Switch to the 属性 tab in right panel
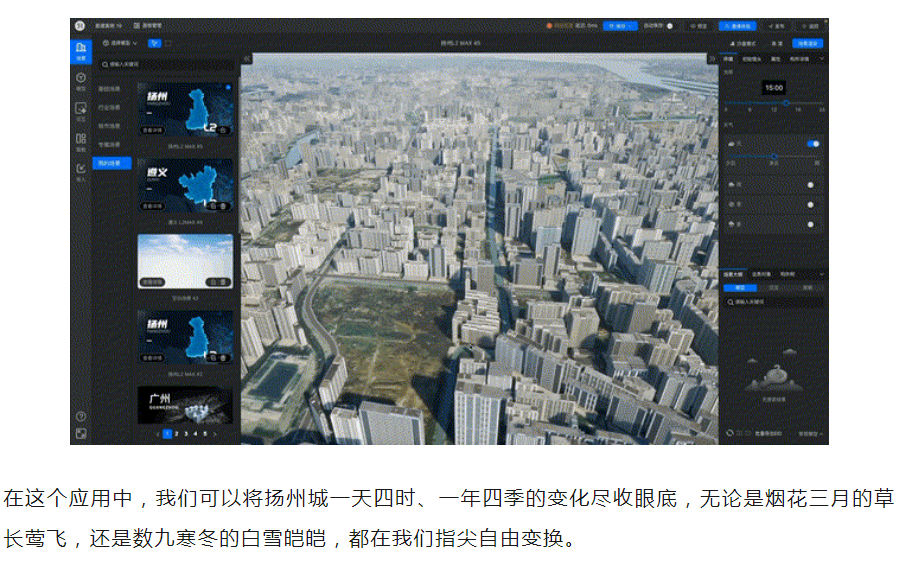This screenshot has width=901, height=570. click(x=775, y=59)
